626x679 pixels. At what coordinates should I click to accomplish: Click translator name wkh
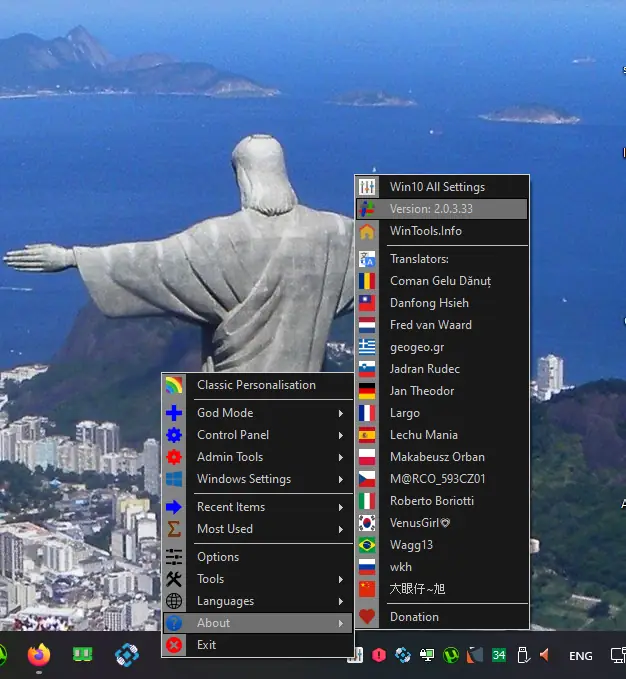(400, 567)
